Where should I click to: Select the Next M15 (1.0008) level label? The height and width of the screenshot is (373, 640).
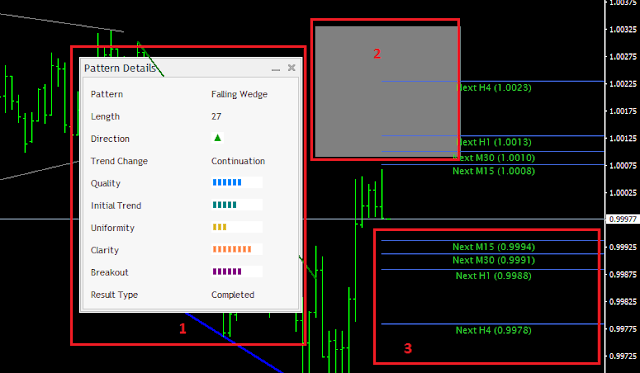pos(493,171)
